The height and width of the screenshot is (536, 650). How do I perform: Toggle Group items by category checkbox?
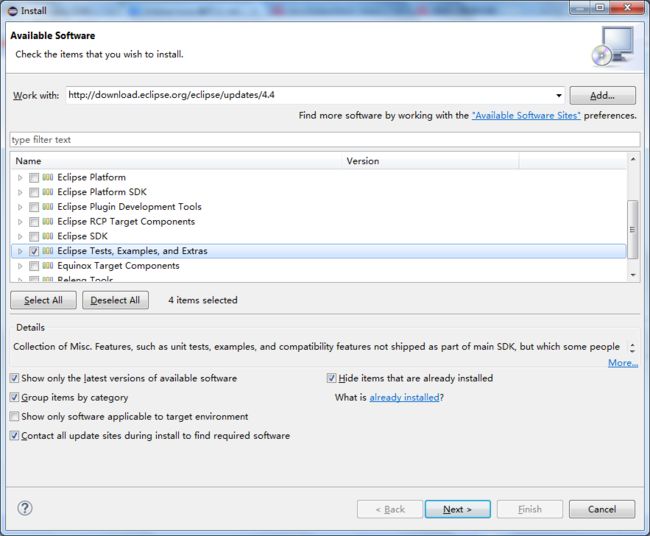coord(15,397)
